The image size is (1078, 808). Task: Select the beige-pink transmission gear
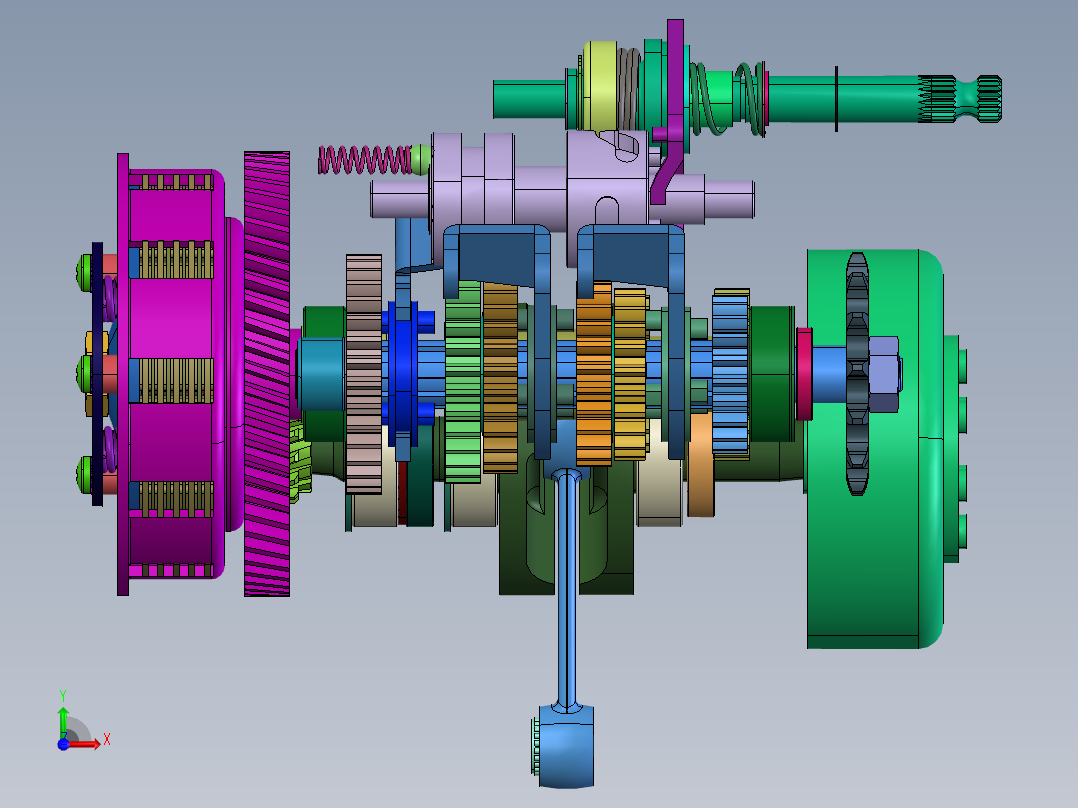click(x=364, y=374)
